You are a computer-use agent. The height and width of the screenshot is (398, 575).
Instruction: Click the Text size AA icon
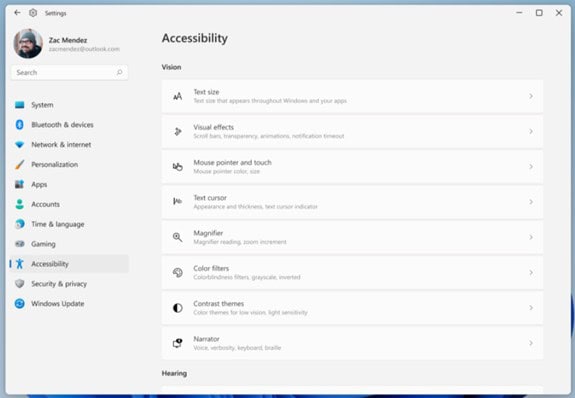click(177, 96)
